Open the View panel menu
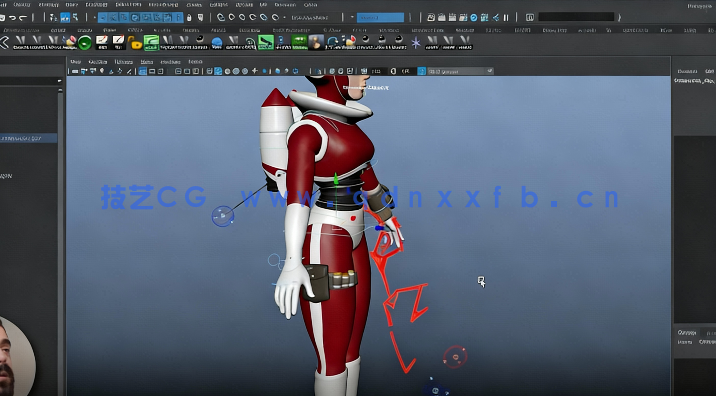The width and height of the screenshot is (716, 396). click(x=75, y=62)
